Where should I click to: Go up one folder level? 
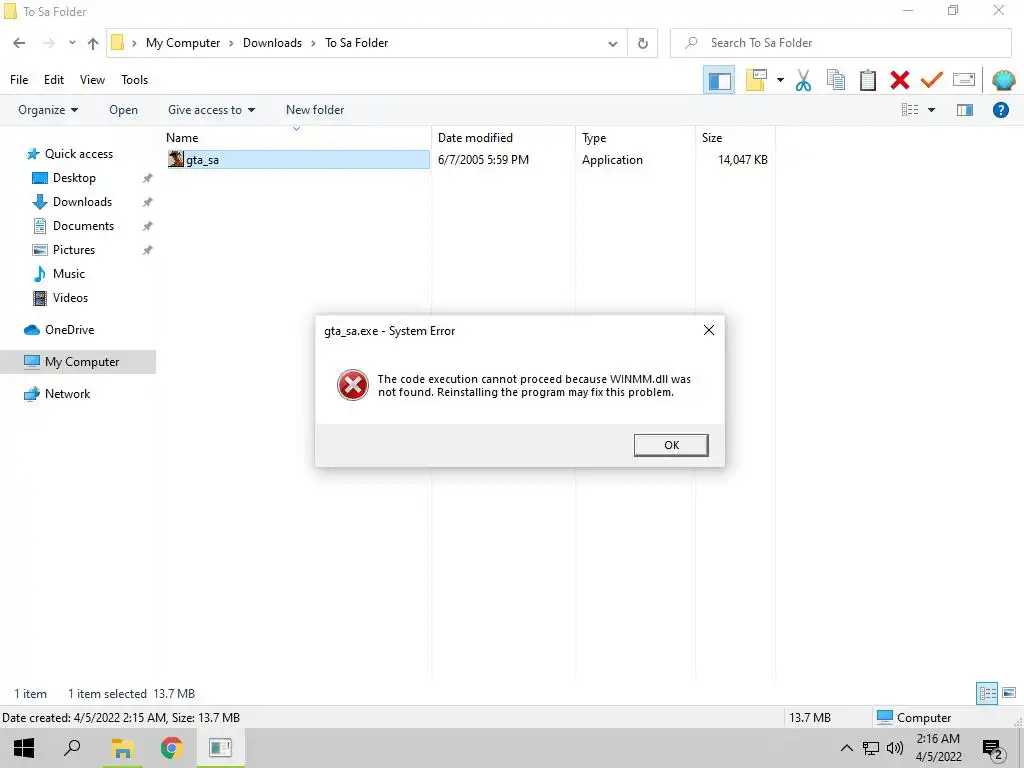point(93,44)
